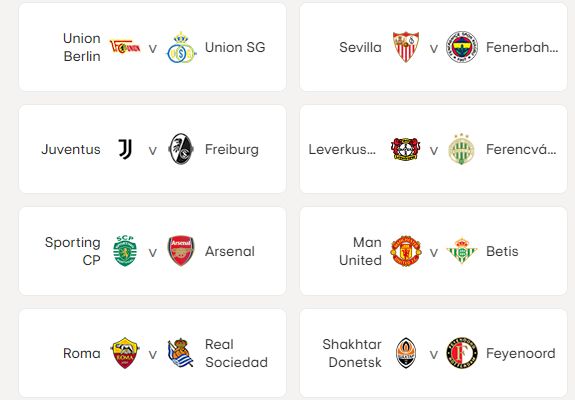Select the Real Sociedad crest
The width and height of the screenshot is (575, 400).
click(x=180, y=353)
